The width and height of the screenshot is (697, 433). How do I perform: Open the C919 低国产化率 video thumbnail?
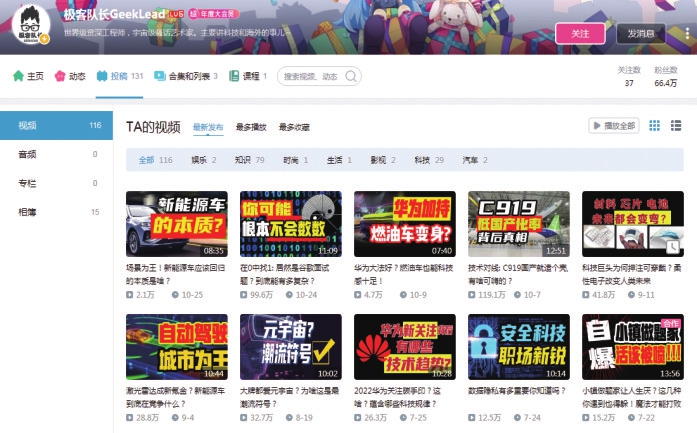(x=519, y=224)
